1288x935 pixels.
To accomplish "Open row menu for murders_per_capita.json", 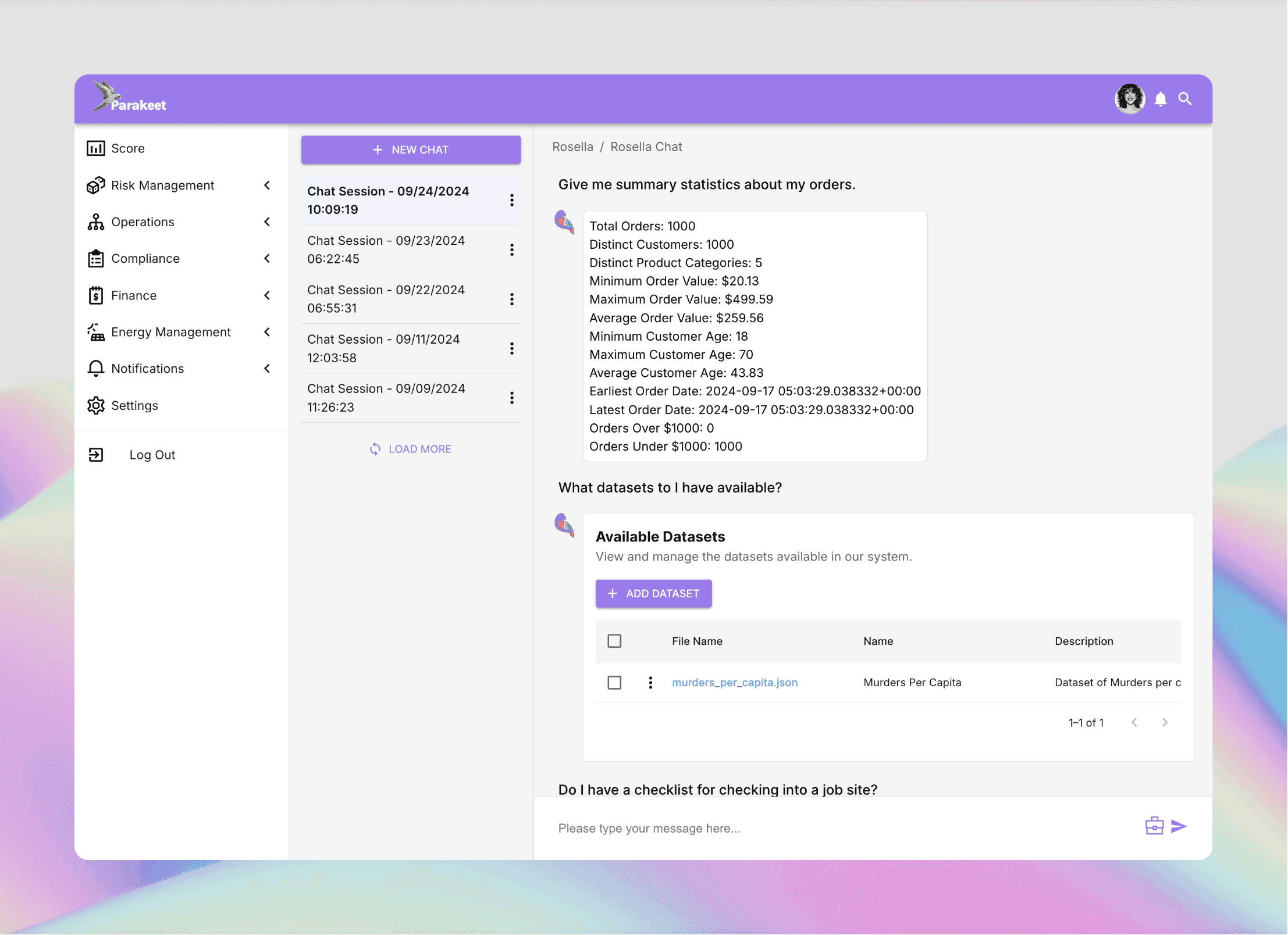I will (x=650, y=683).
